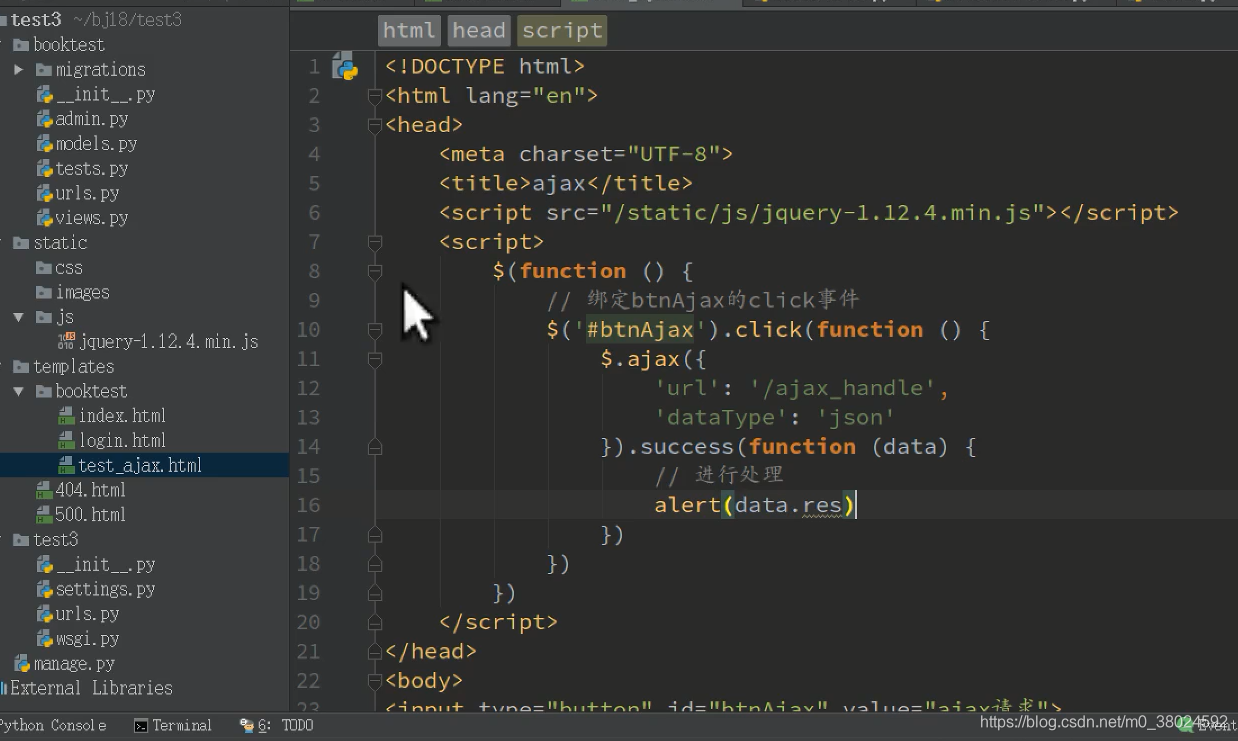Open 404.html file
Image resolution: width=1238 pixels, height=741 pixels.
point(91,490)
